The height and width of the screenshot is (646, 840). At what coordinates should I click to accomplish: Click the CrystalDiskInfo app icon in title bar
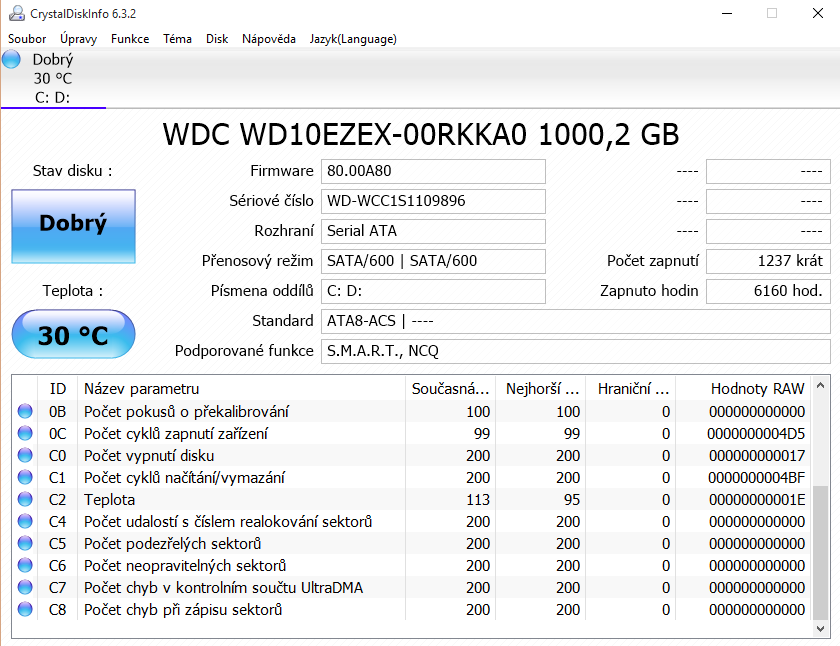(x=16, y=13)
